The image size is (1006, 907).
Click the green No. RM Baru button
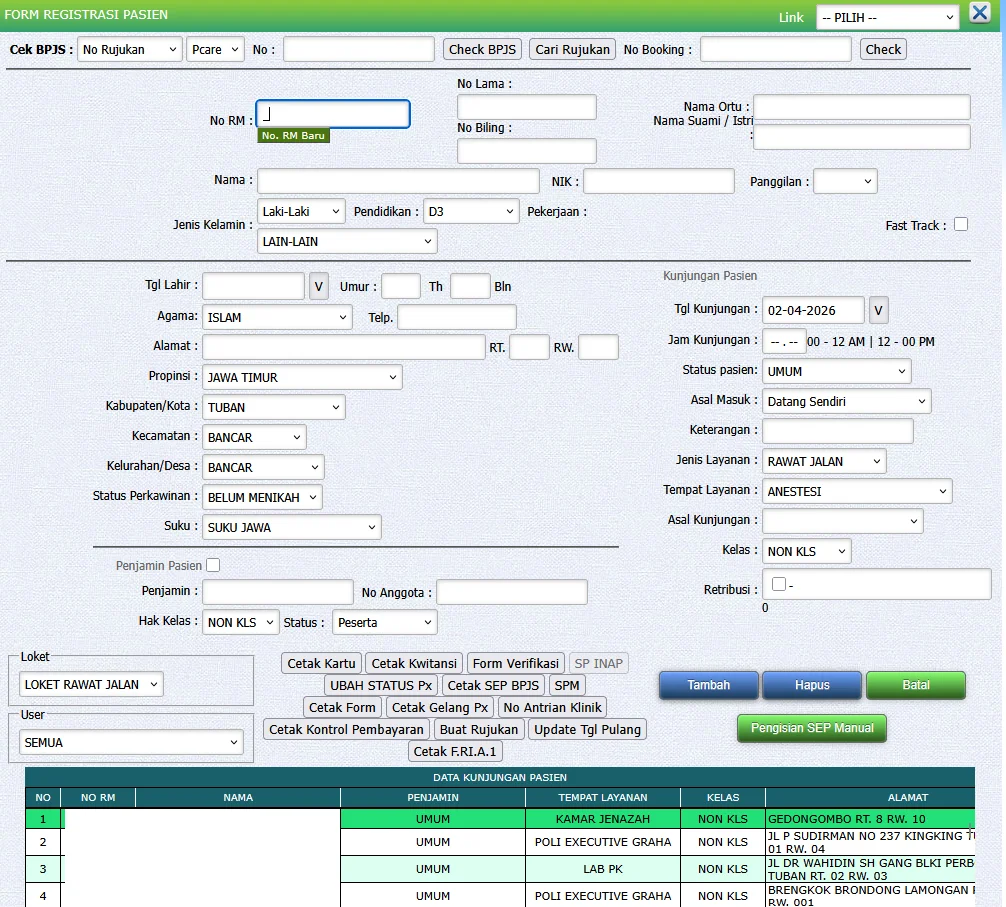coord(293,135)
